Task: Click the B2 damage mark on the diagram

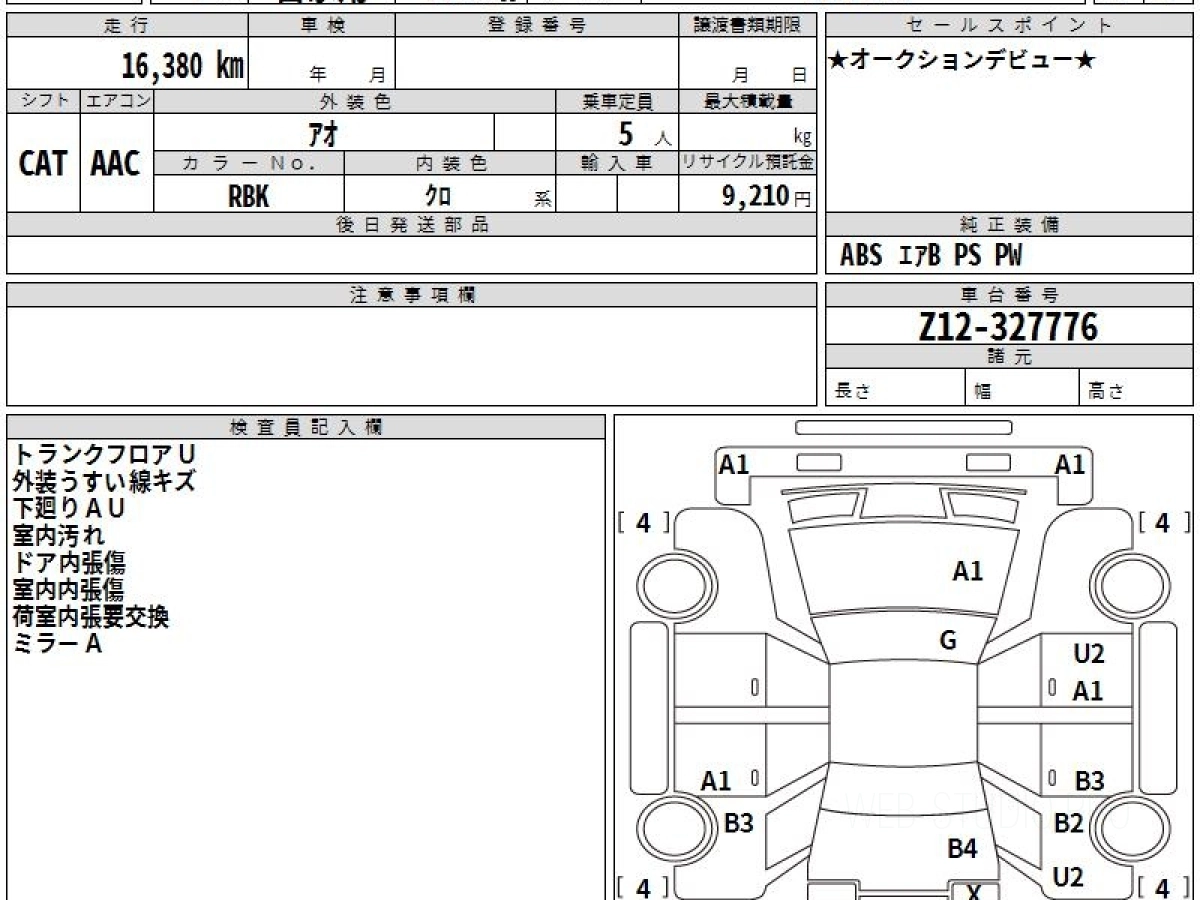Action: 1069,823
